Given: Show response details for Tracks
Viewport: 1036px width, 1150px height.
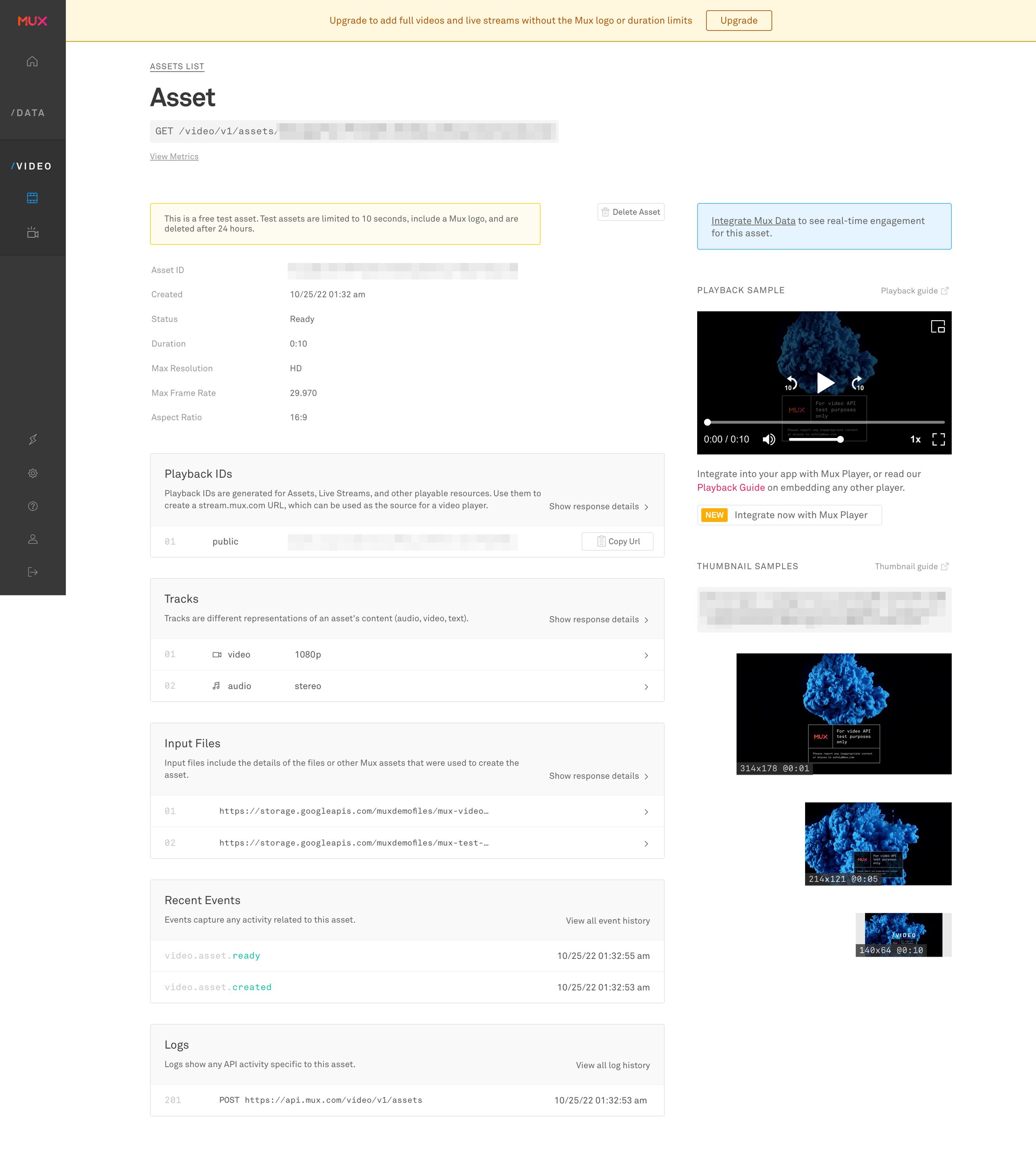Looking at the screenshot, I should [599, 619].
